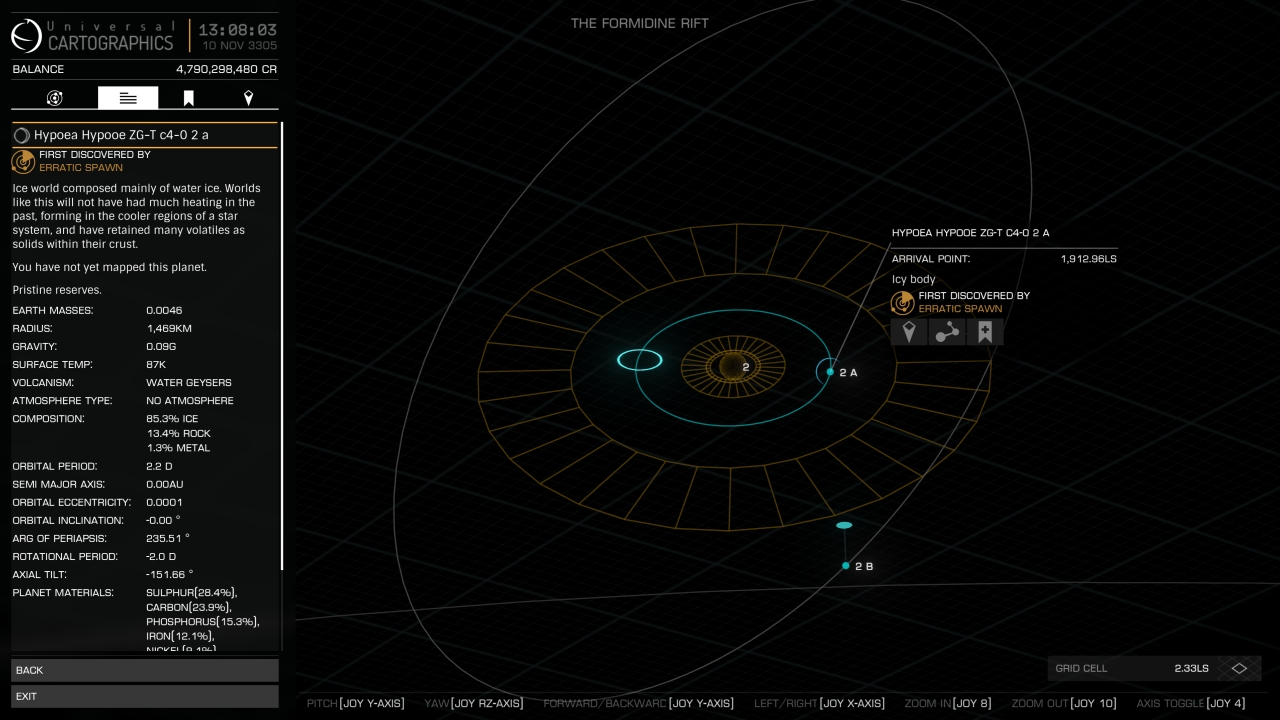This screenshot has width=1280, height=720.
Task: Click THE FORMIDINE RIFT region label
Action: (640, 23)
